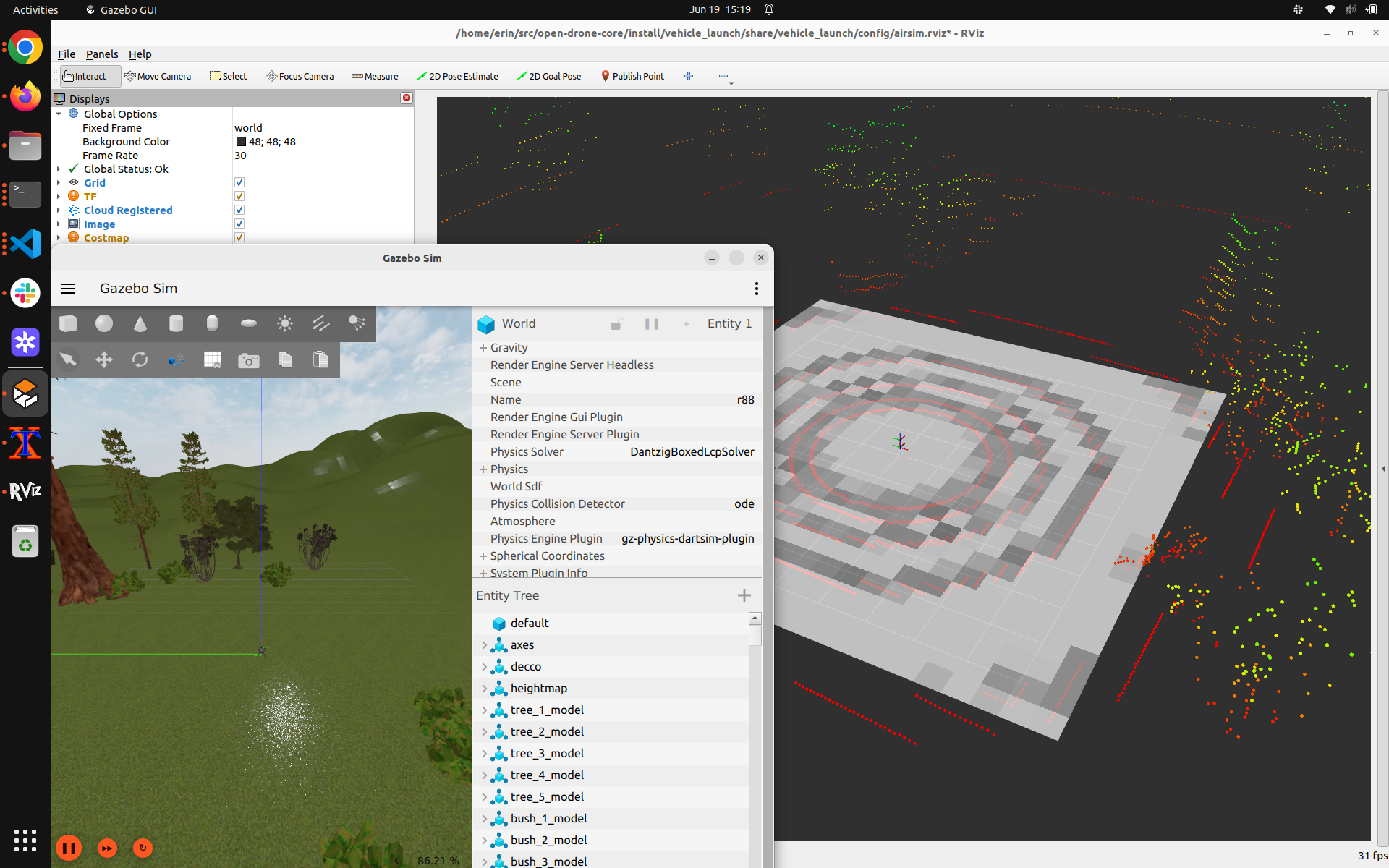Add an entity with the Entity Tree plus
The height and width of the screenshot is (868, 1389).
[744, 595]
